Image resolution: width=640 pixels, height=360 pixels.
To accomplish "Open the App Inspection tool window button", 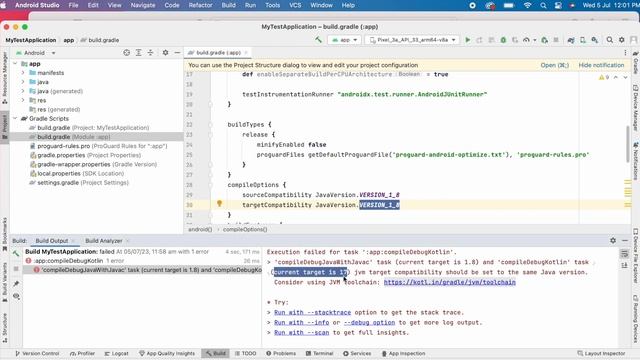I will pos(403,353).
